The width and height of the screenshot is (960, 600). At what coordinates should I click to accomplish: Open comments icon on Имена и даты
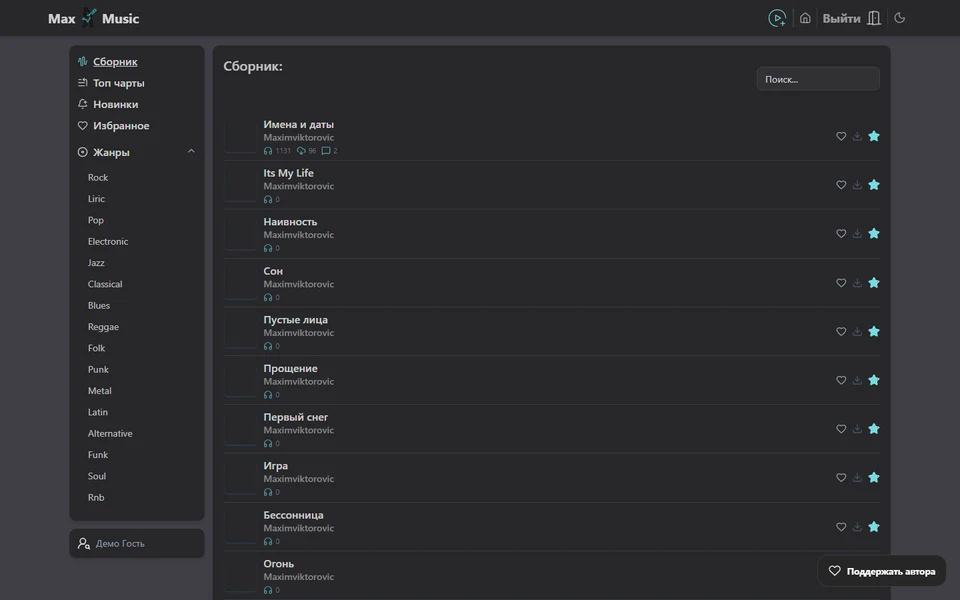(326, 151)
